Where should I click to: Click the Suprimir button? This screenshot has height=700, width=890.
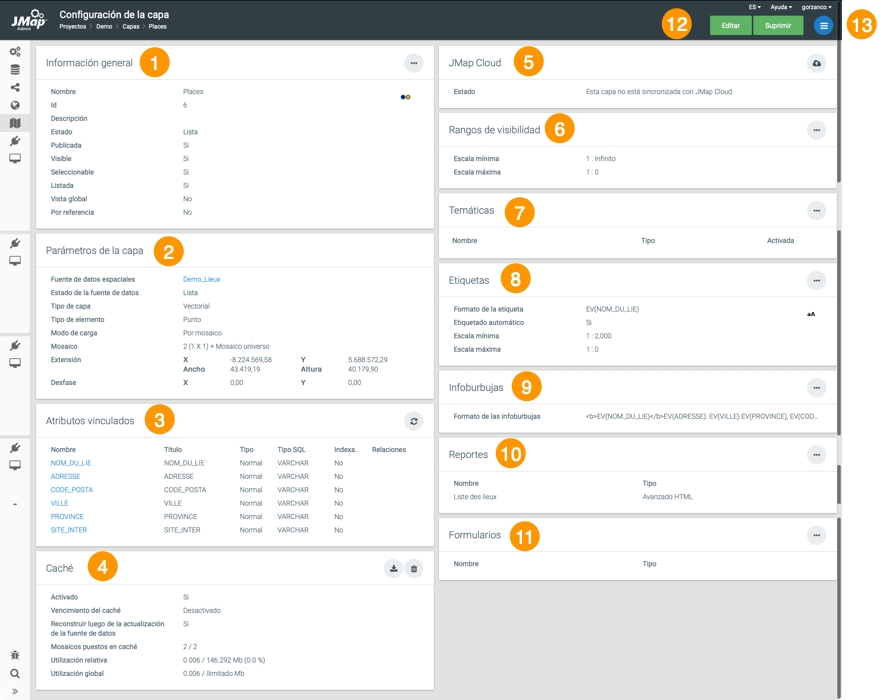pyautogui.click(x=778, y=26)
